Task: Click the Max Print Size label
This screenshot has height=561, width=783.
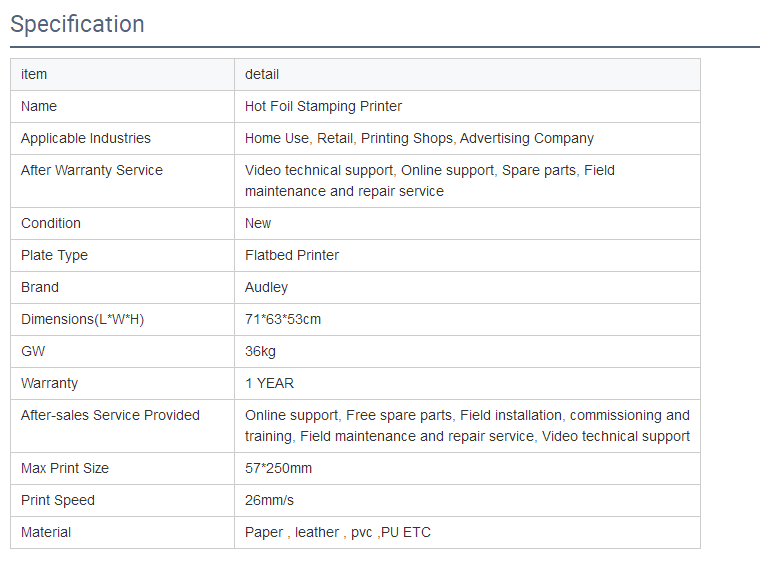Action: [65, 468]
